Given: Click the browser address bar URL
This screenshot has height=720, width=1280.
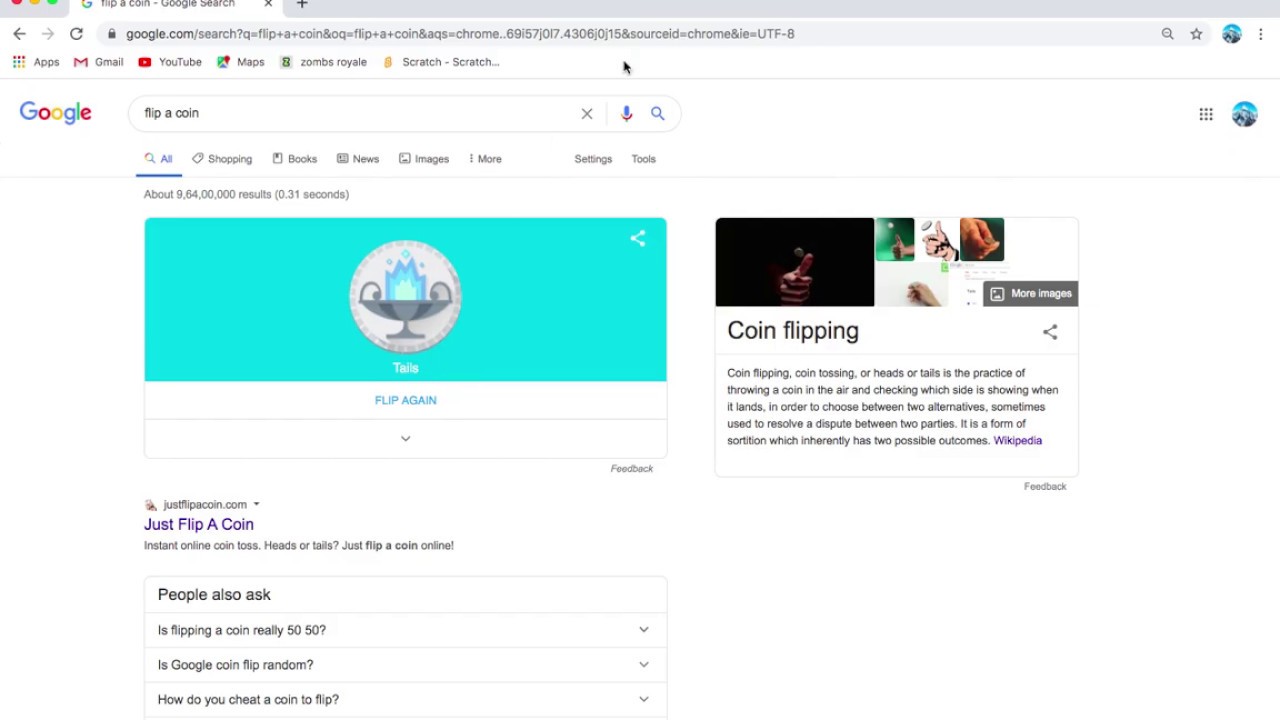Looking at the screenshot, I should (x=460, y=34).
